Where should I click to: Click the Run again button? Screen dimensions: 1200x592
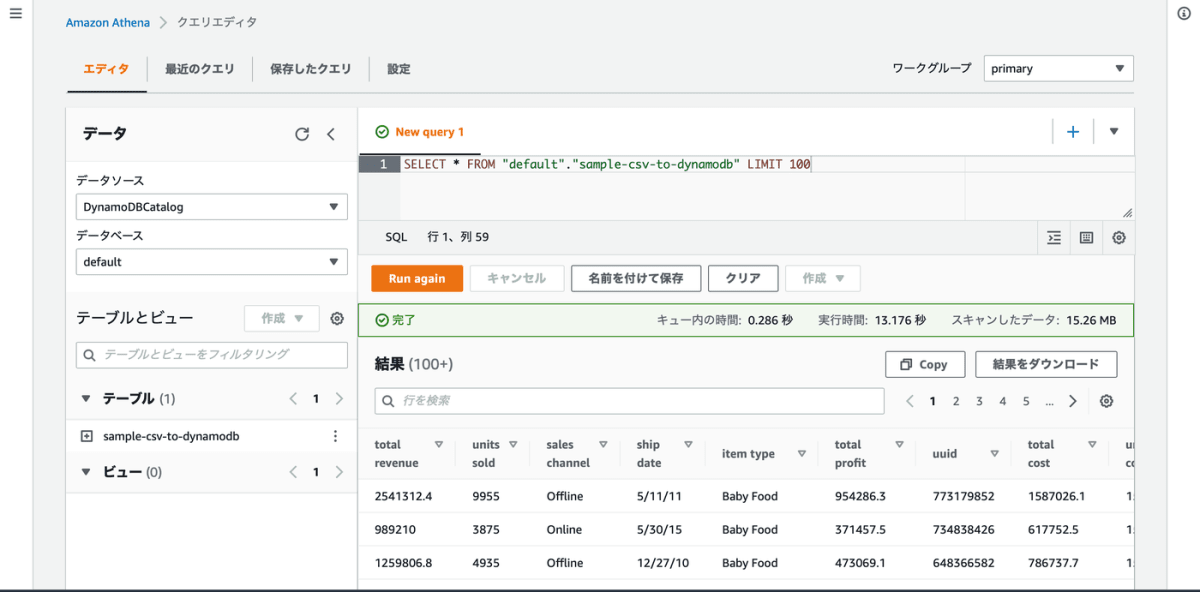point(417,278)
